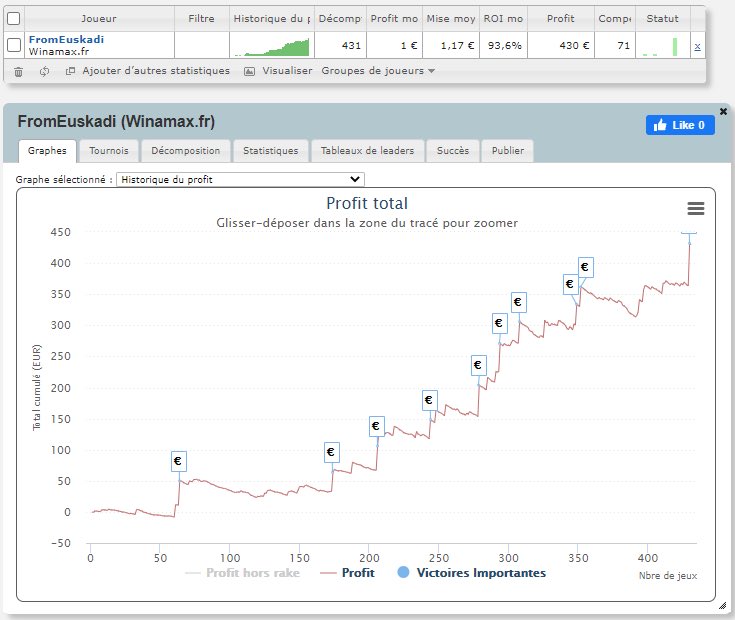The height and width of the screenshot is (620, 735).
Task: Toggle Profit hors rake legend series
Action: coord(242,573)
